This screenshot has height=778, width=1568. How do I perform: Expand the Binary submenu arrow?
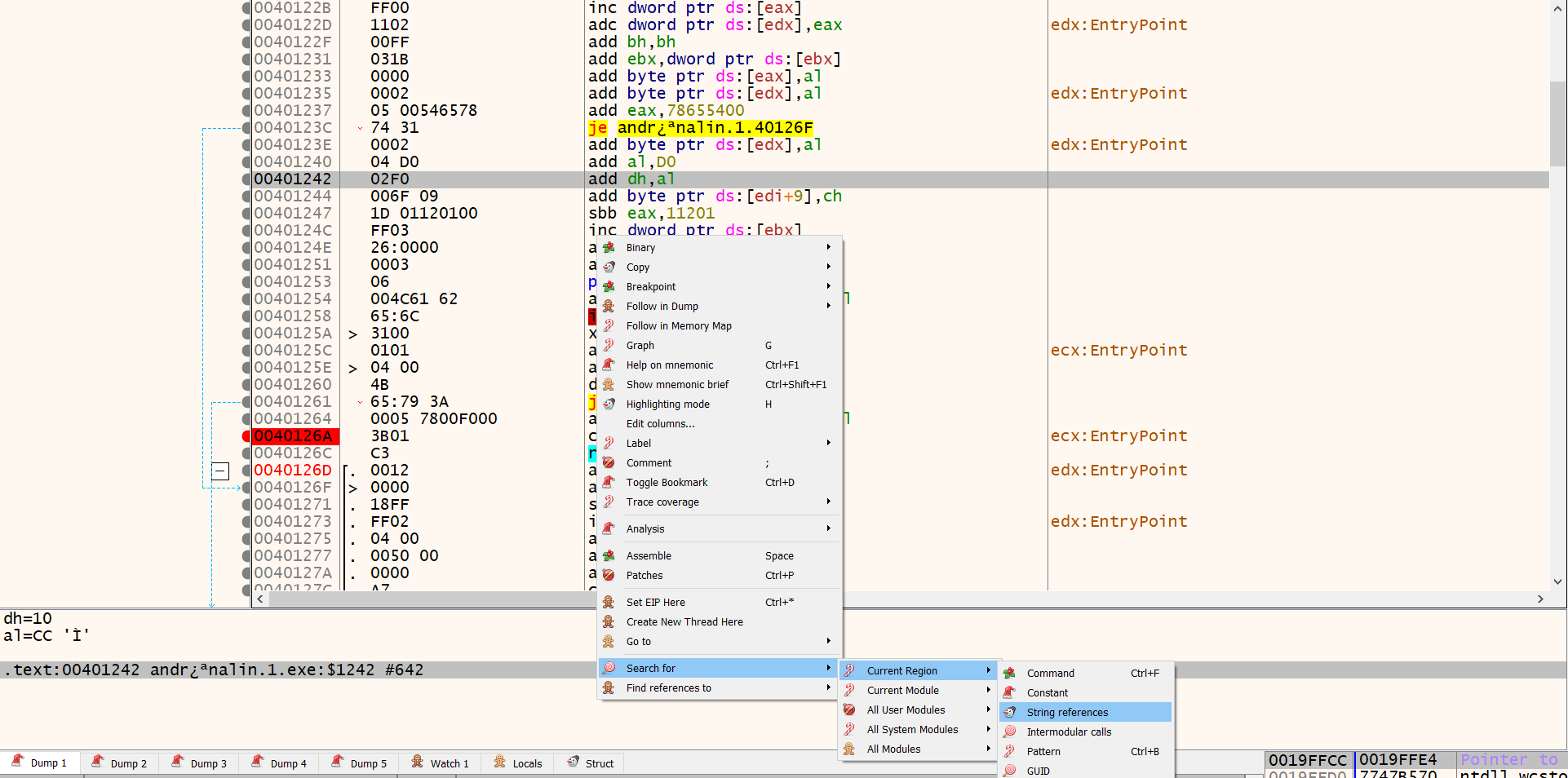pos(828,247)
